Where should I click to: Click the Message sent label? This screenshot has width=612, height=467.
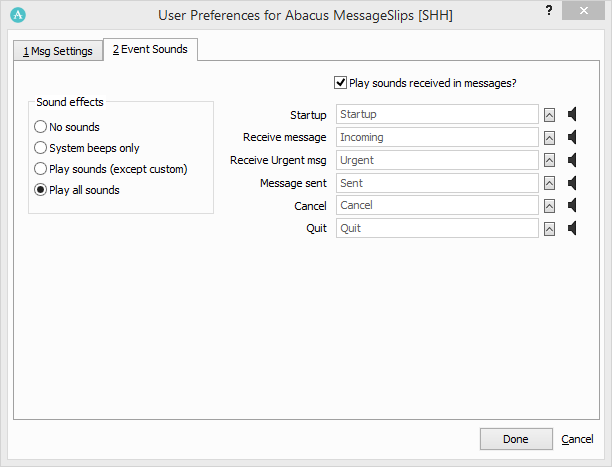click(293, 183)
